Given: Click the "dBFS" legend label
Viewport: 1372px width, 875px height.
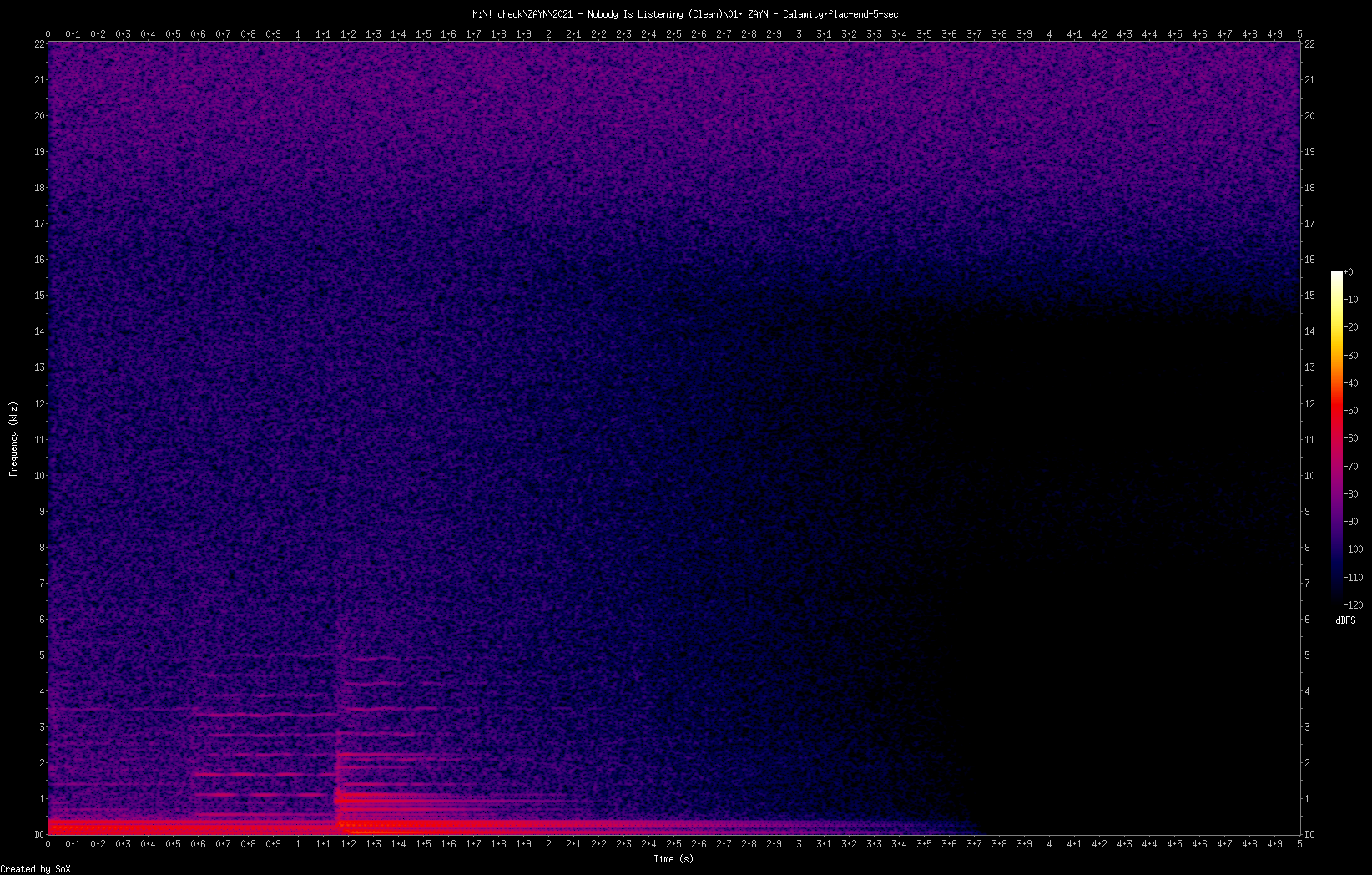Looking at the screenshot, I should (1345, 620).
